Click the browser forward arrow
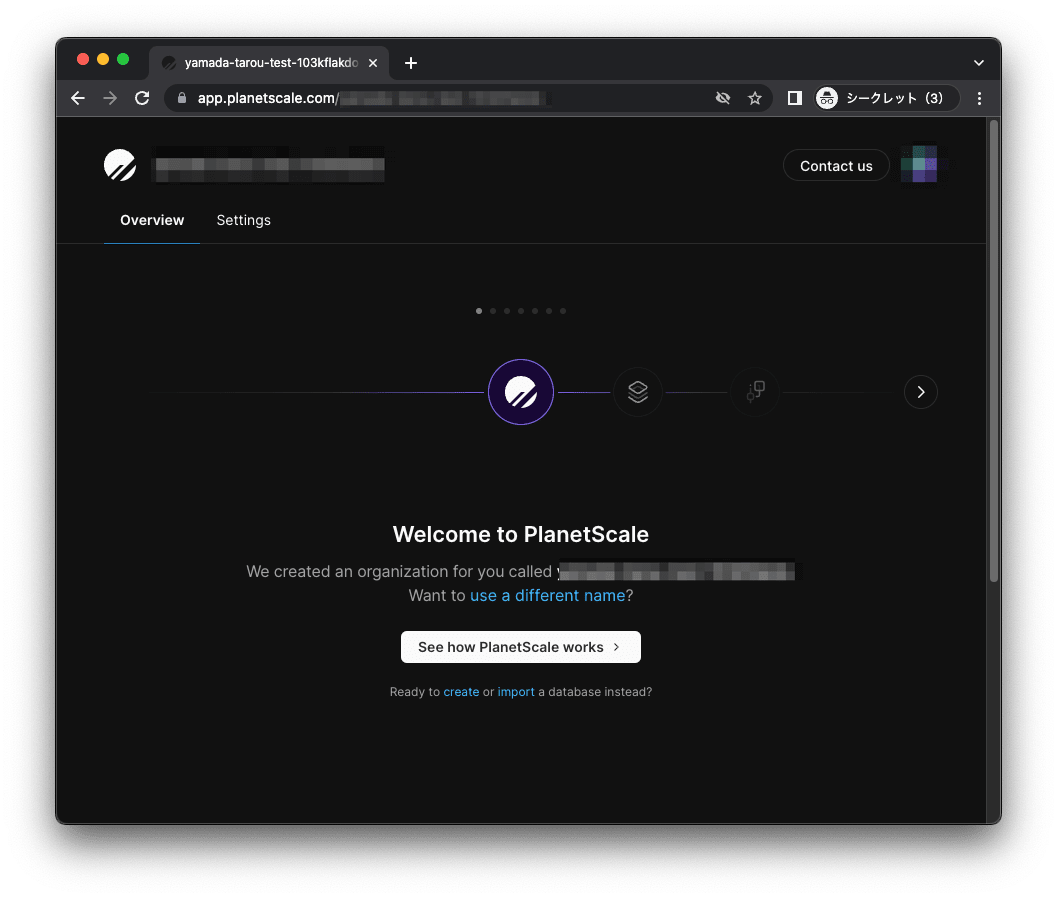 pyautogui.click(x=110, y=98)
